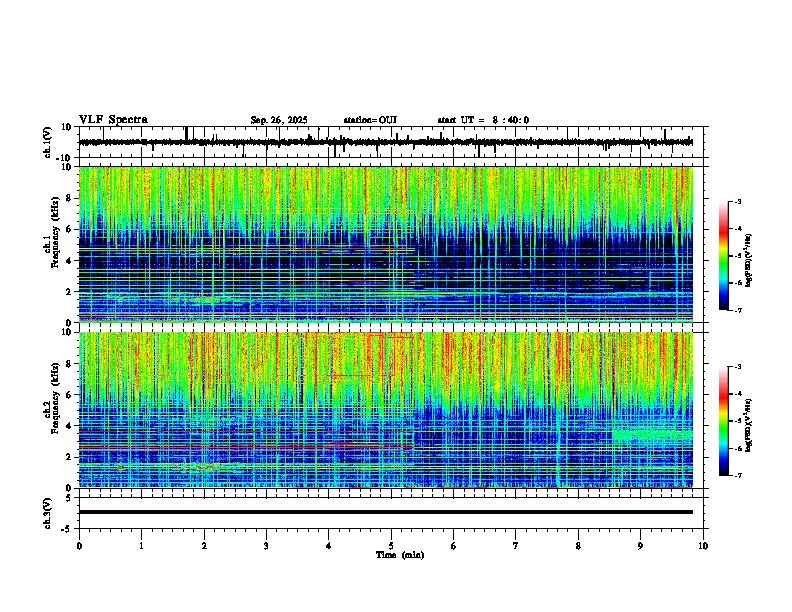This screenshot has width=792, height=612.
Task: Click time axis tick label 3
Action: pyautogui.click(x=266, y=546)
